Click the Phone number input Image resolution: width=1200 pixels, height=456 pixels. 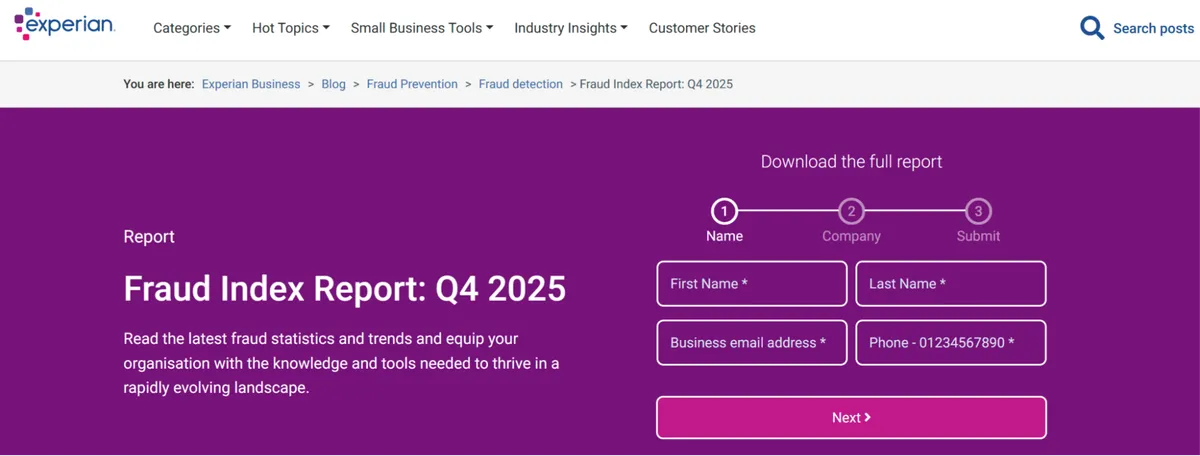[x=950, y=343]
